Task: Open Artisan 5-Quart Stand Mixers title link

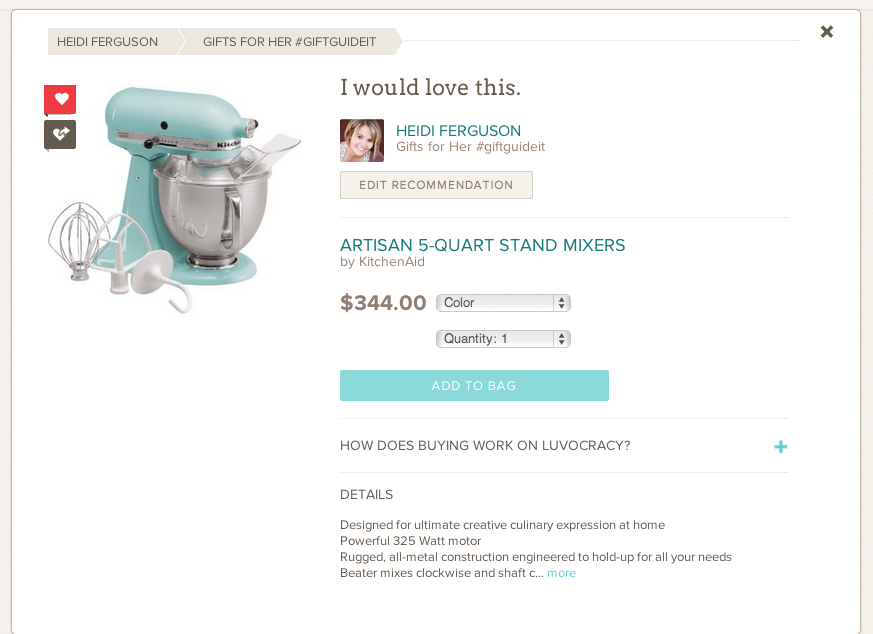Action: [x=482, y=245]
